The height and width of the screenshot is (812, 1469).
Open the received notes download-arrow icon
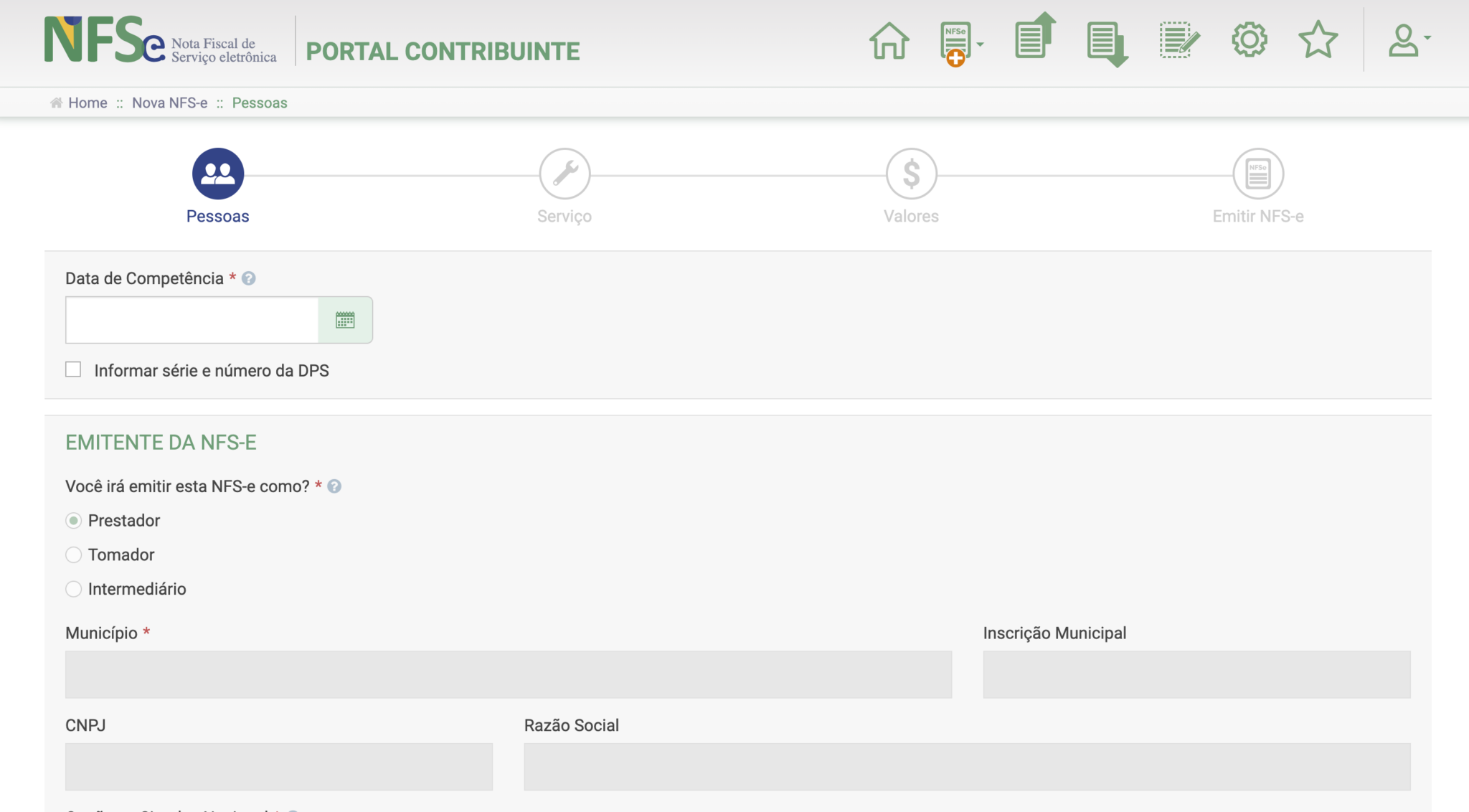point(1107,44)
